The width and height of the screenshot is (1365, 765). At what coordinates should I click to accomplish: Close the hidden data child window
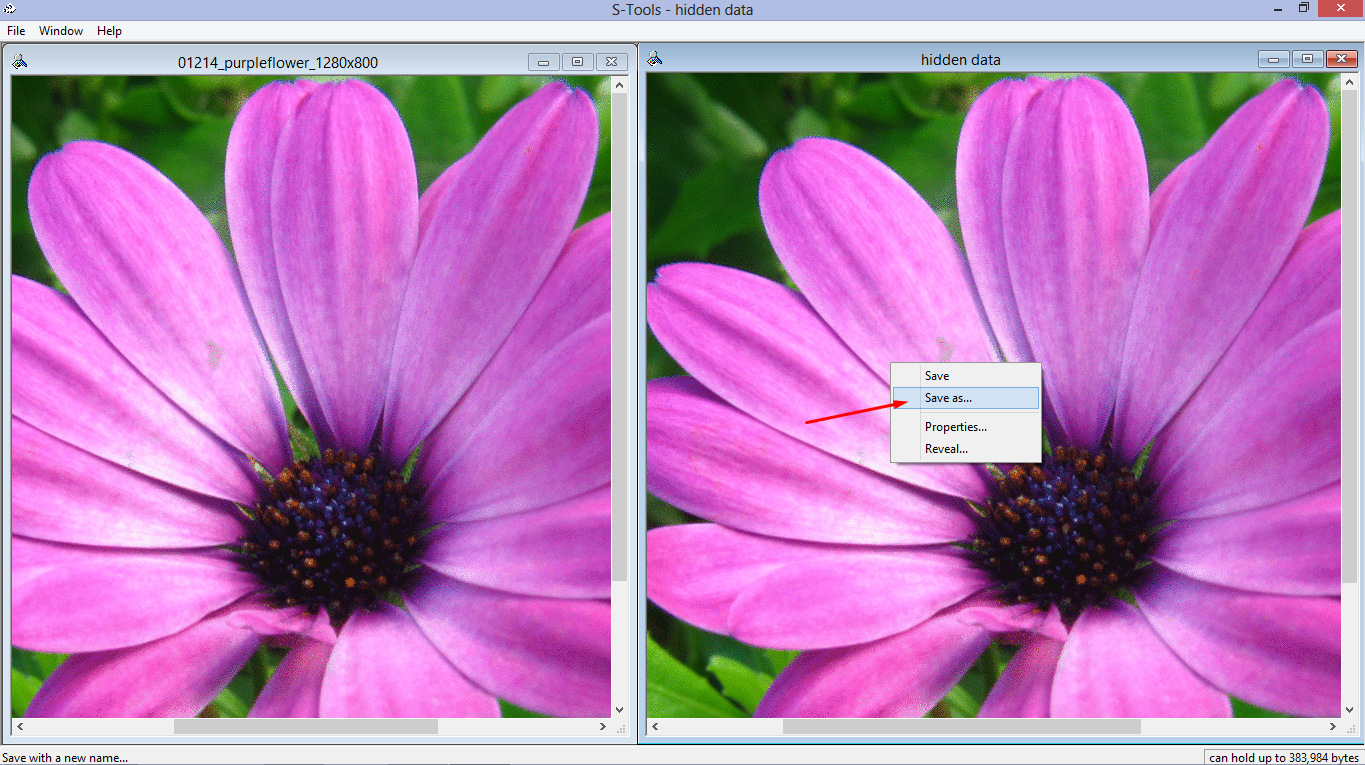[x=1341, y=59]
